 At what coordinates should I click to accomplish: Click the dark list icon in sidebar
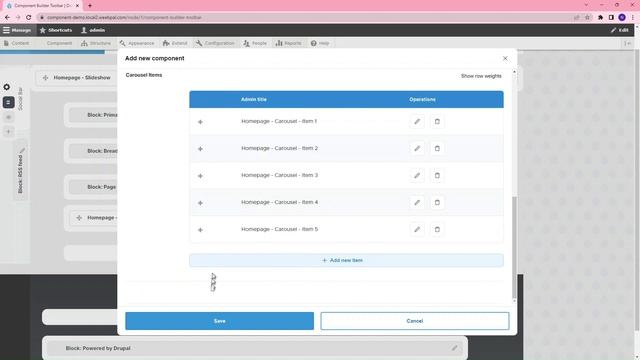[x=9, y=102]
